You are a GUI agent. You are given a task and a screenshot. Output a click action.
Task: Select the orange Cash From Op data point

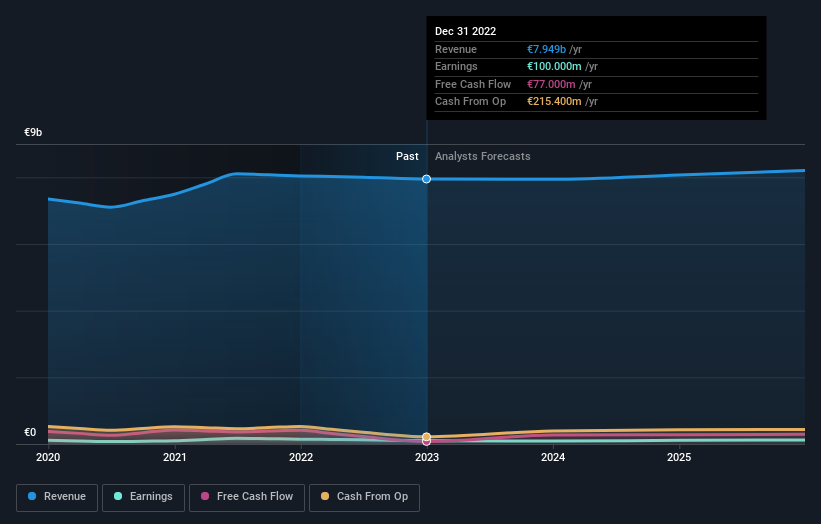point(427,436)
